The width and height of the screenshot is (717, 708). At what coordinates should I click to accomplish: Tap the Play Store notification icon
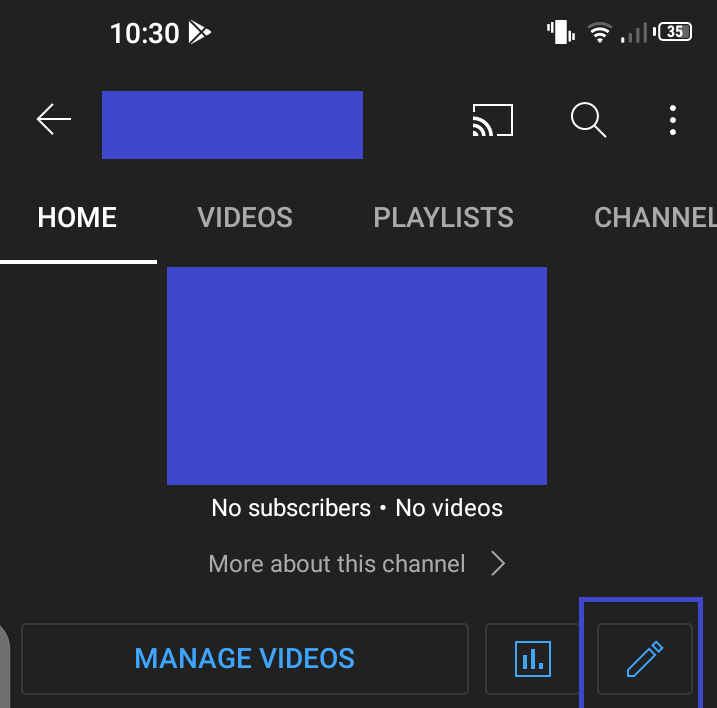click(x=200, y=32)
